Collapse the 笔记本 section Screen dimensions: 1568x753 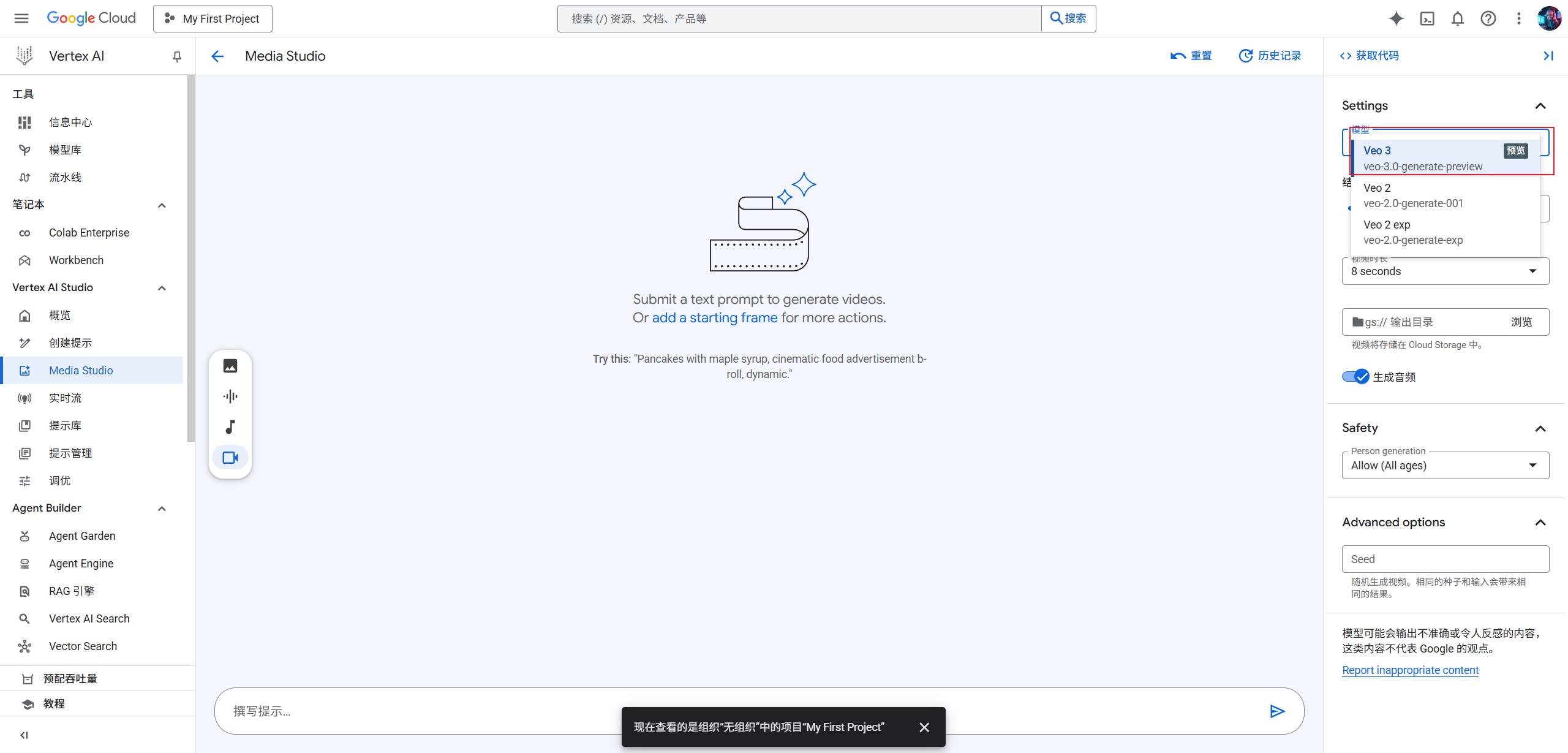click(162, 205)
